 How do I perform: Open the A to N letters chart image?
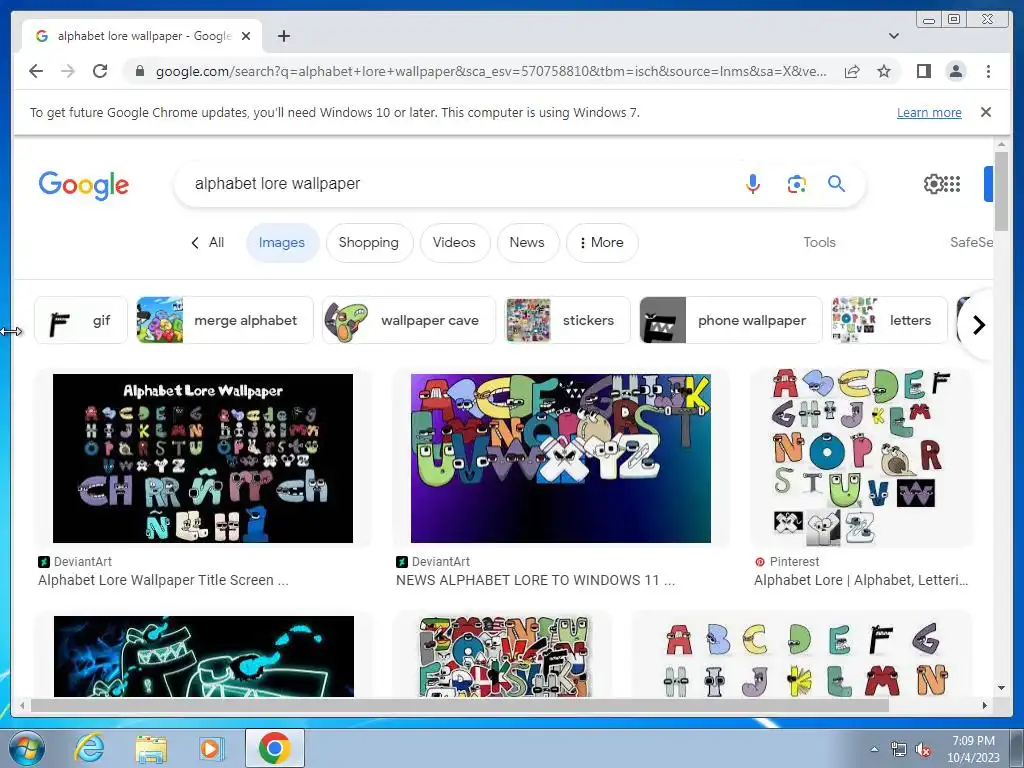(x=803, y=656)
